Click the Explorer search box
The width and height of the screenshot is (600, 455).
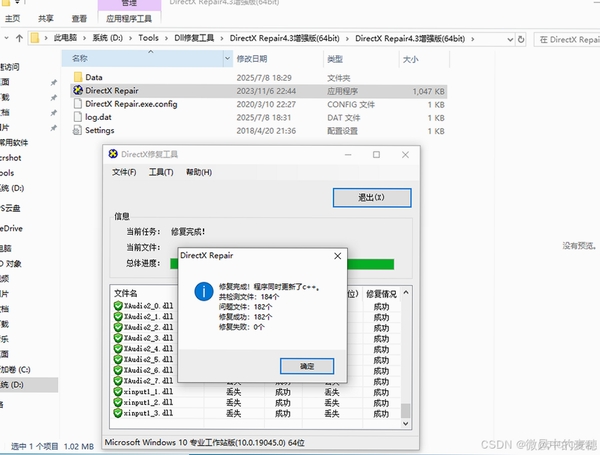click(567, 39)
